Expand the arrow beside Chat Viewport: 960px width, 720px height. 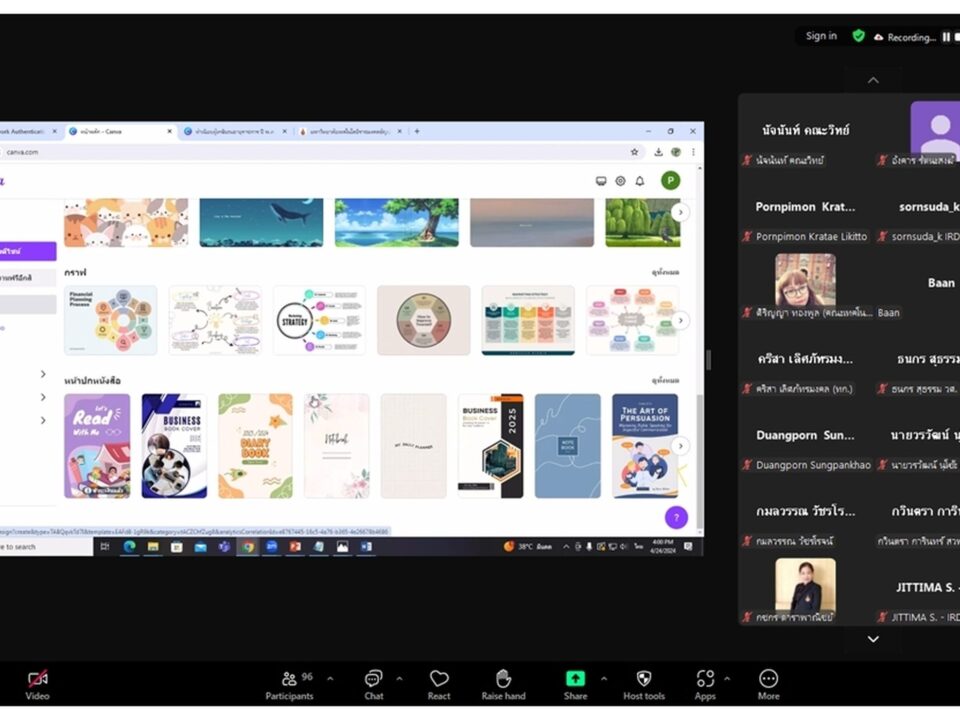[x=399, y=678]
